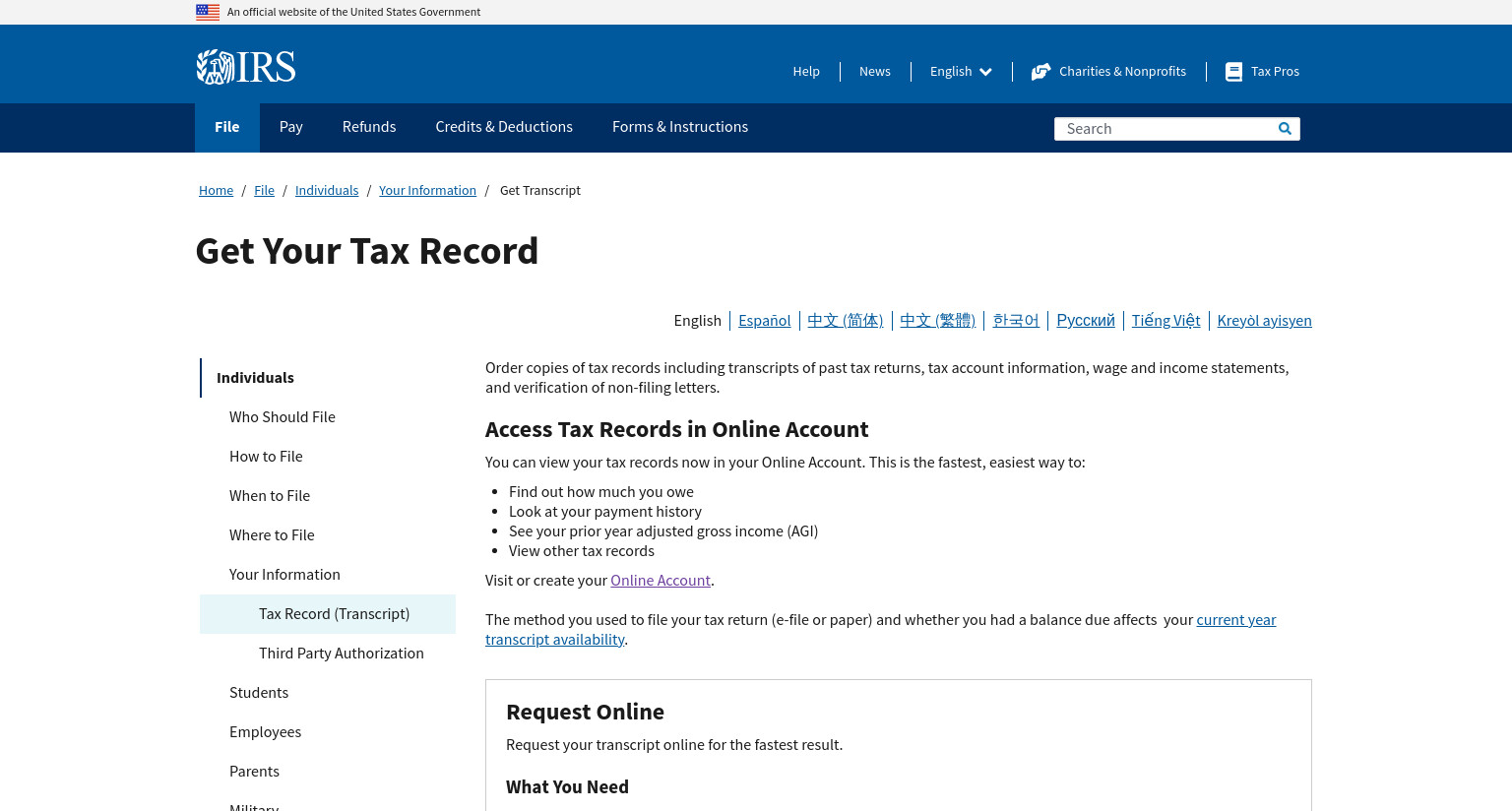Click the 'Access Tax Records in Online Account' heading
Viewport: 1512px width, 811px height.
(676, 430)
